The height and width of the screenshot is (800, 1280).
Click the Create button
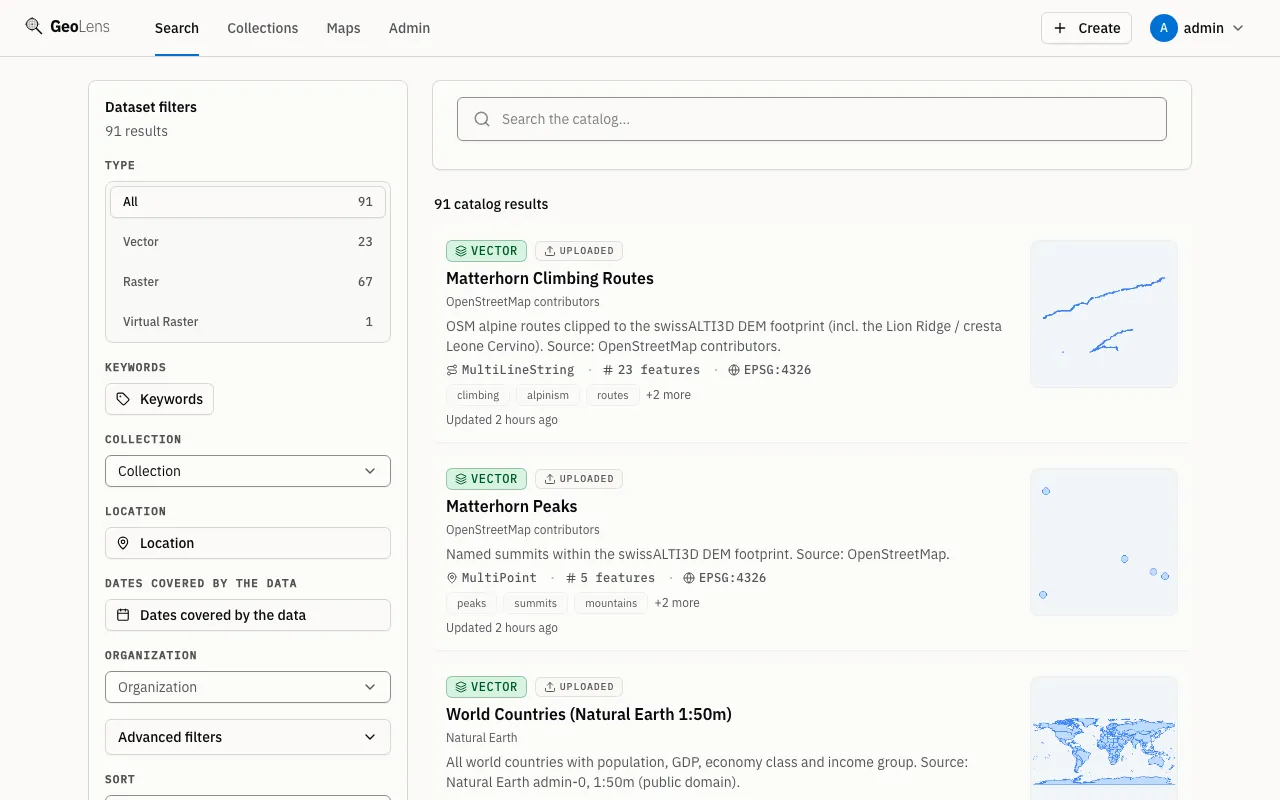click(1086, 28)
